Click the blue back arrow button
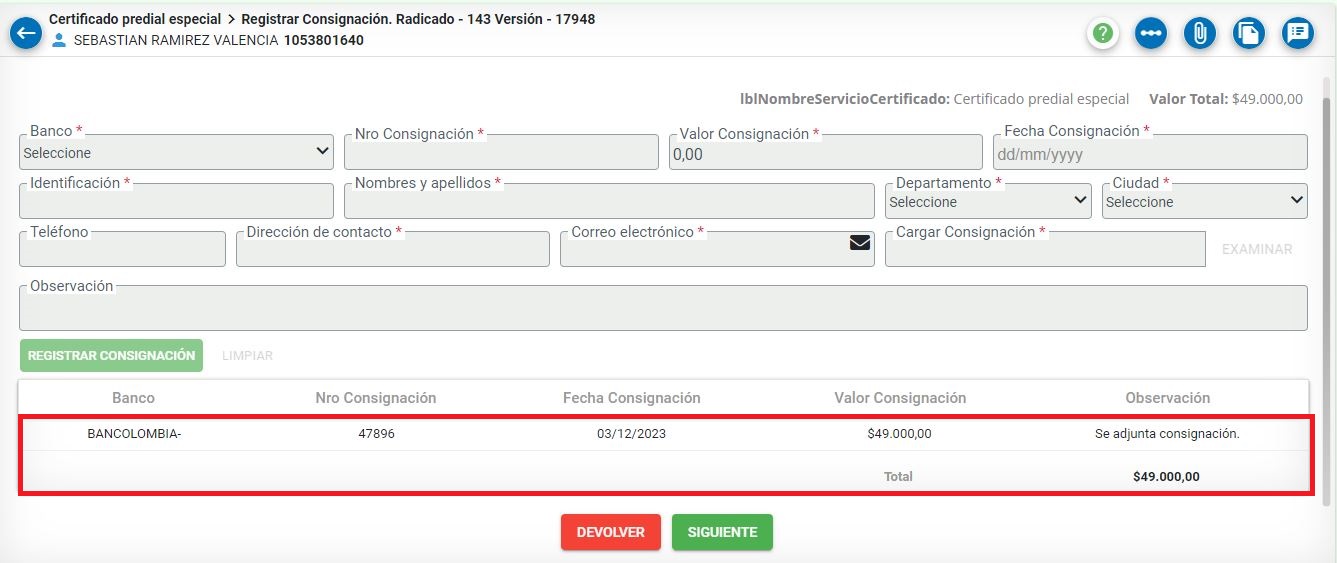The image size is (1337, 563). click(25, 33)
